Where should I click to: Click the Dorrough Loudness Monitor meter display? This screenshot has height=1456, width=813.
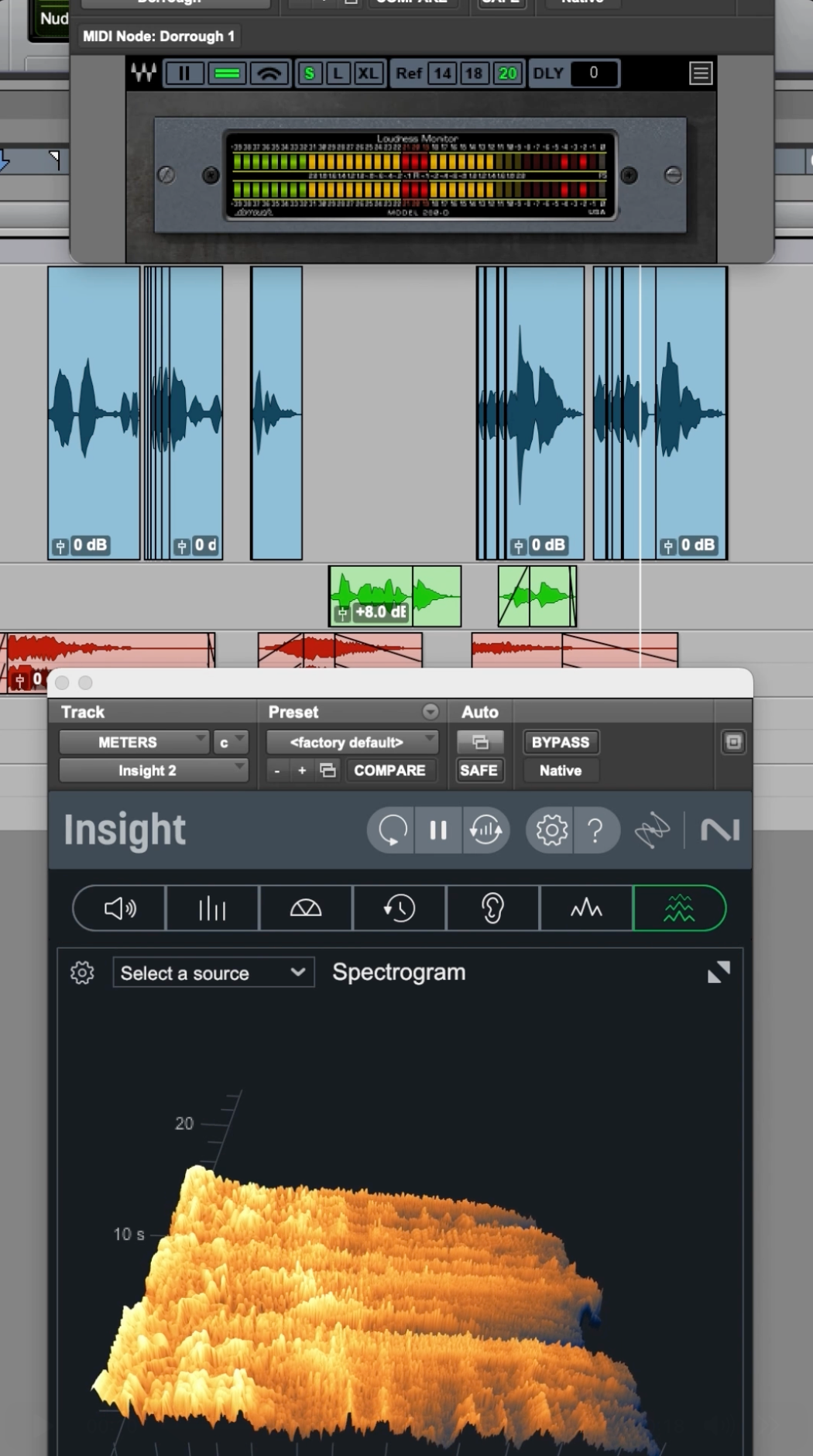[x=419, y=175]
